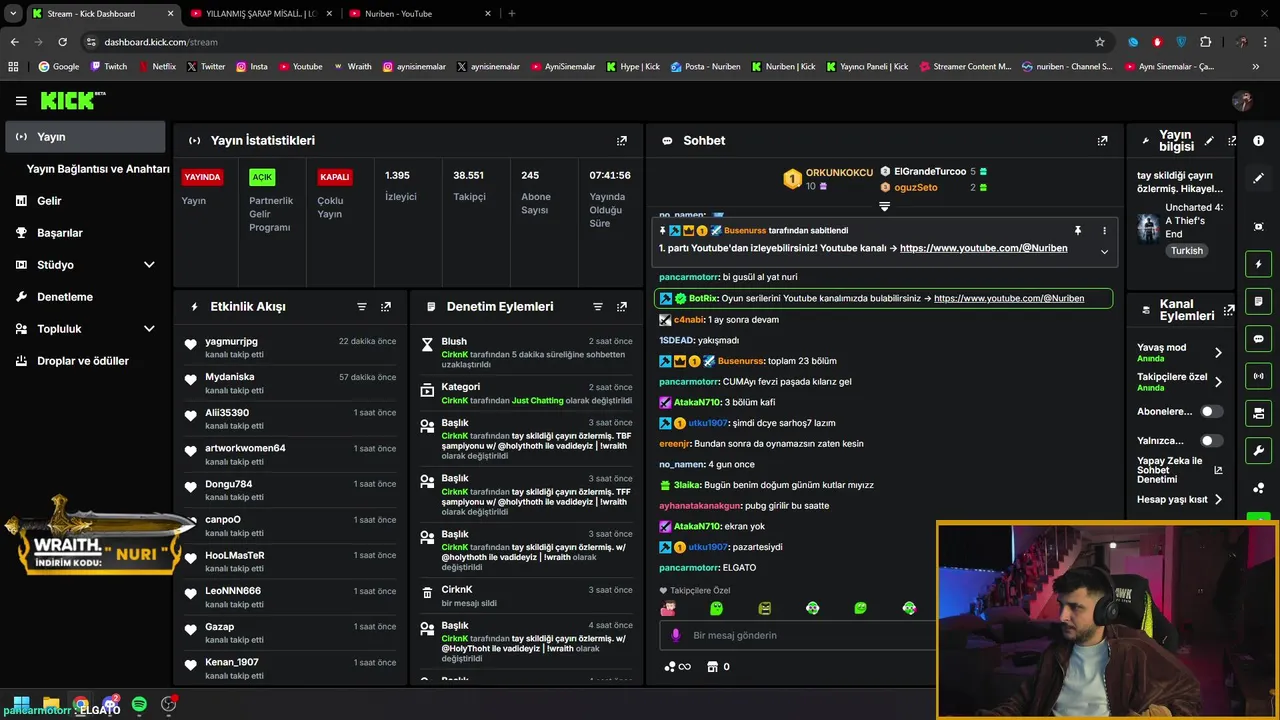Open Spotify from the taskbar
1280x720 pixels.
click(139, 705)
